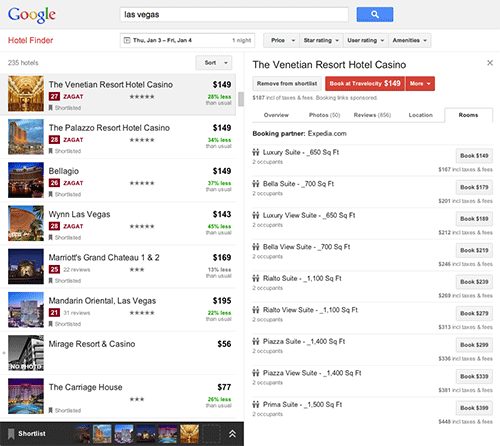Click the Shortlist bookmark icon in bottom bar
The image size is (500, 446).
point(11,434)
